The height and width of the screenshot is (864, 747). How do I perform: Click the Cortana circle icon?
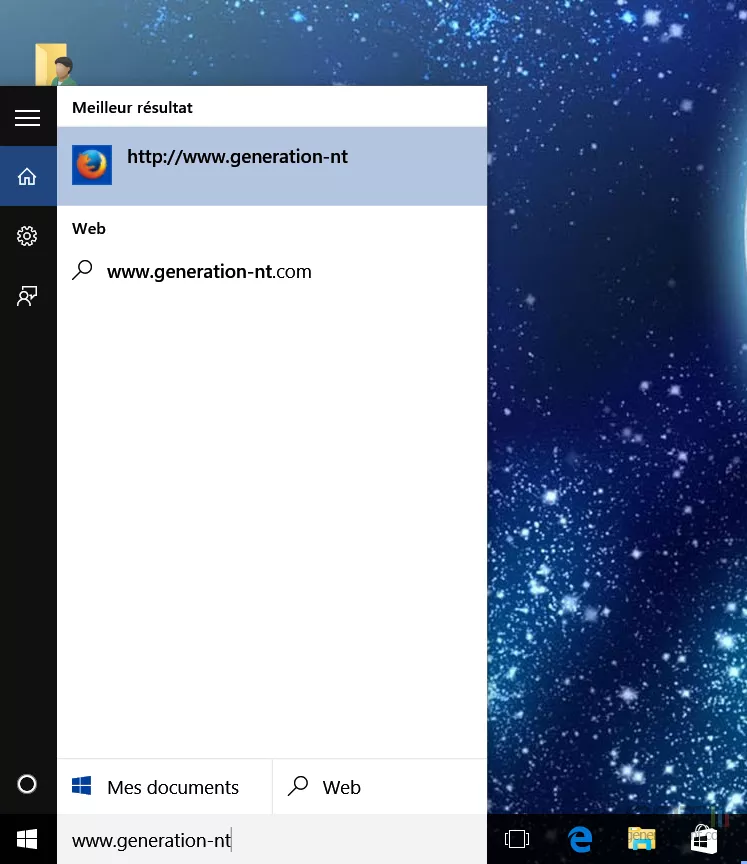[x=27, y=785]
